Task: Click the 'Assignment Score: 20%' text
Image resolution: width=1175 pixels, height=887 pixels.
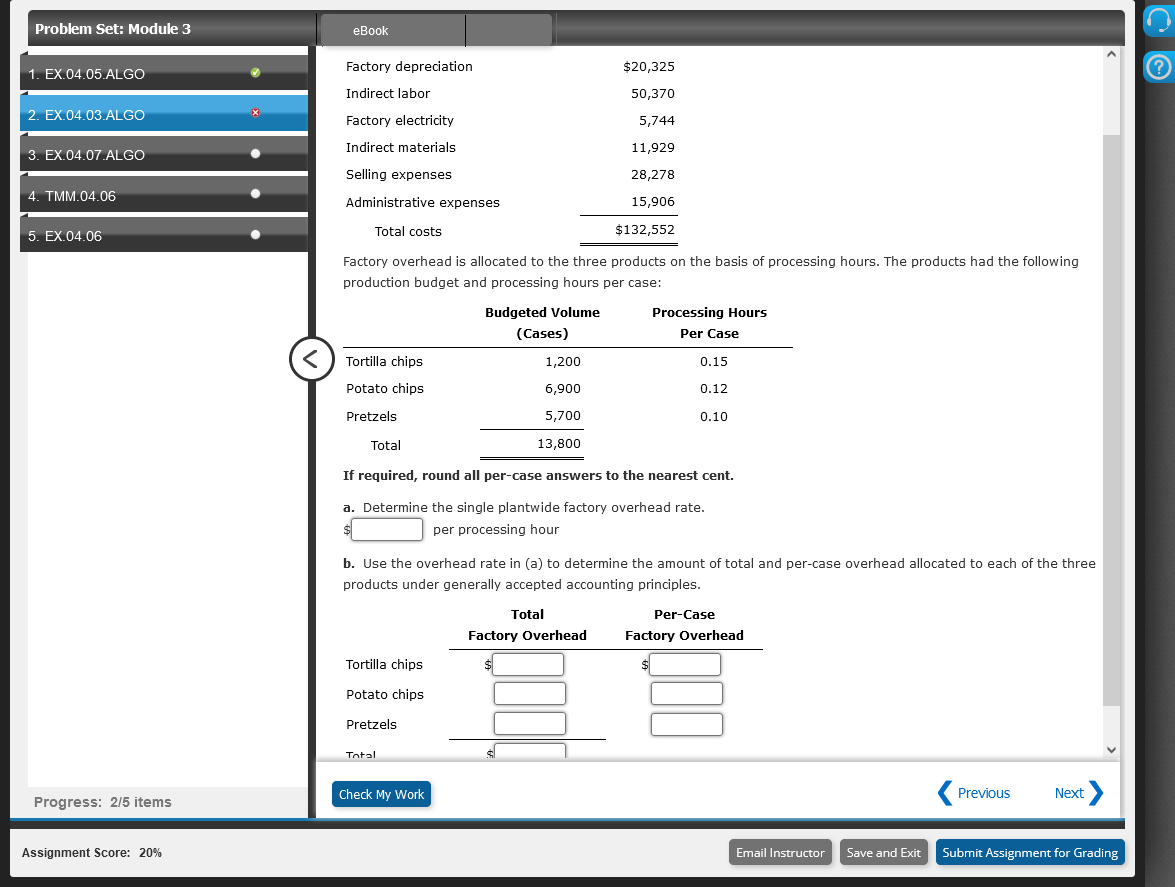Action: (91, 853)
